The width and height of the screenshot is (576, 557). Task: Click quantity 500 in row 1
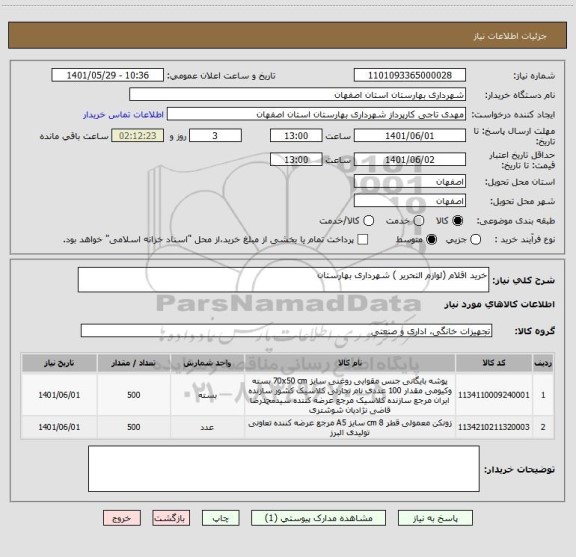point(133,395)
